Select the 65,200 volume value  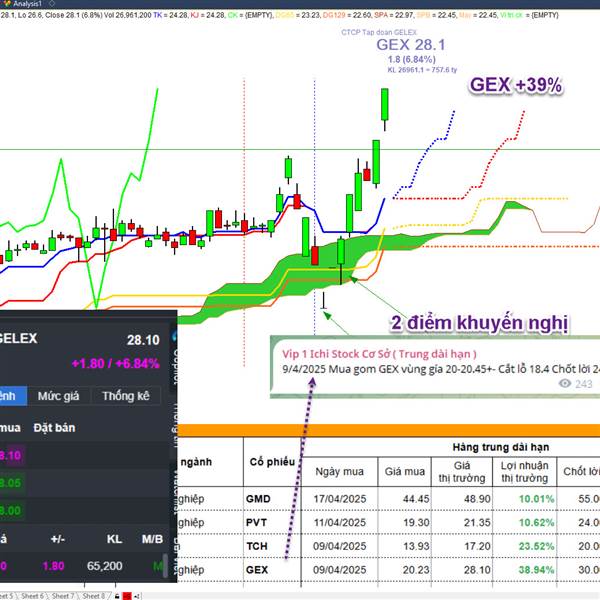coord(104,566)
